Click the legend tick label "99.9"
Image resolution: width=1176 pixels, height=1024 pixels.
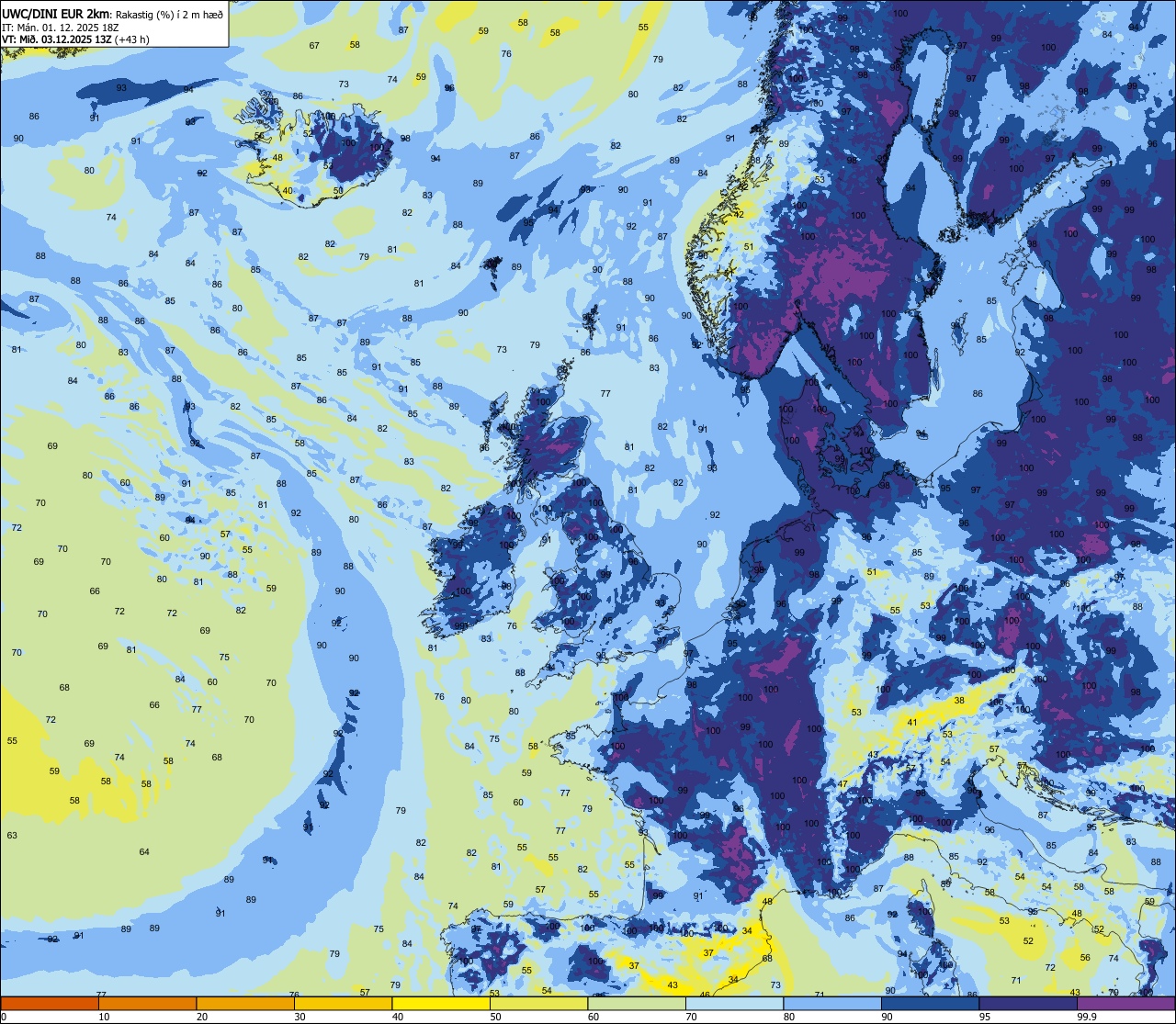1087,1017
